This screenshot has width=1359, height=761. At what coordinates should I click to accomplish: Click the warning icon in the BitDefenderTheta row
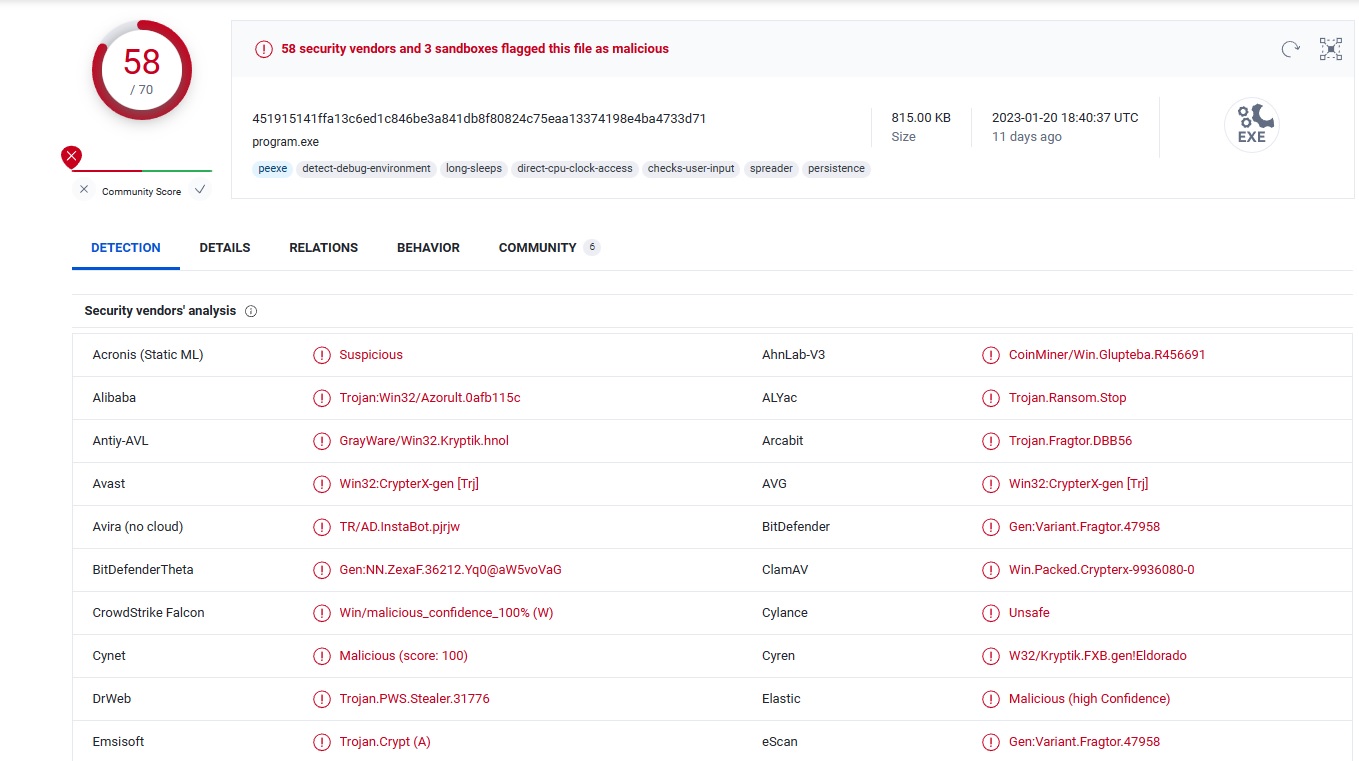click(x=322, y=570)
